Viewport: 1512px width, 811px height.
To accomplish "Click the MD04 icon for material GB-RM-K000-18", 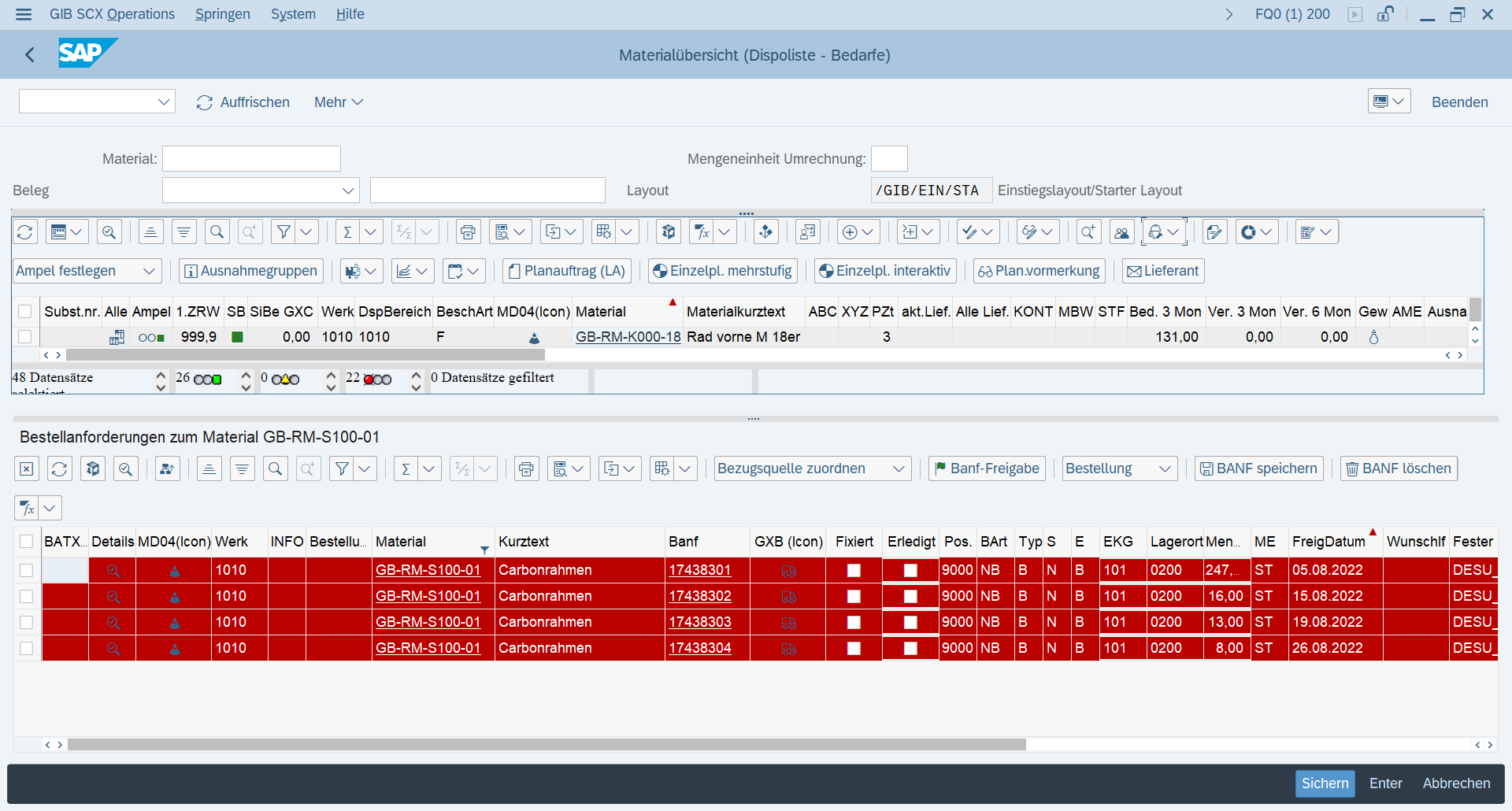I will pos(534,338).
